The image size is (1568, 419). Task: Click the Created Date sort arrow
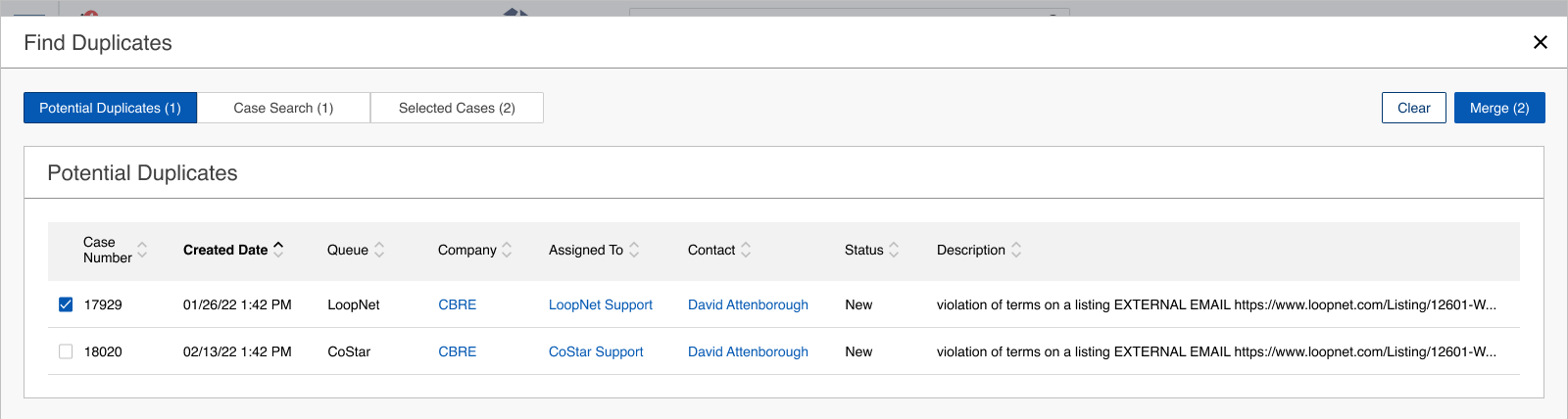(278, 250)
